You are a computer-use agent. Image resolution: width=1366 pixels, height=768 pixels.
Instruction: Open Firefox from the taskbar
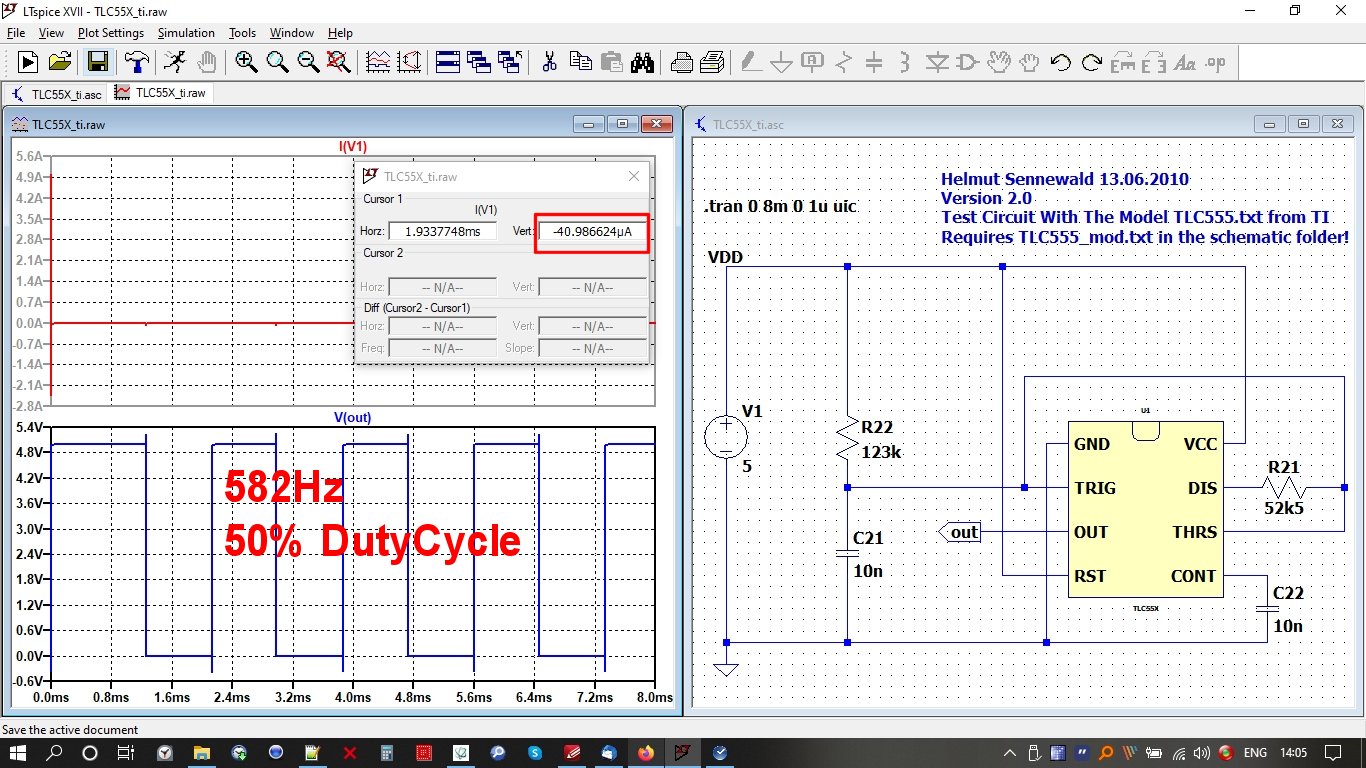click(x=646, y=752)
